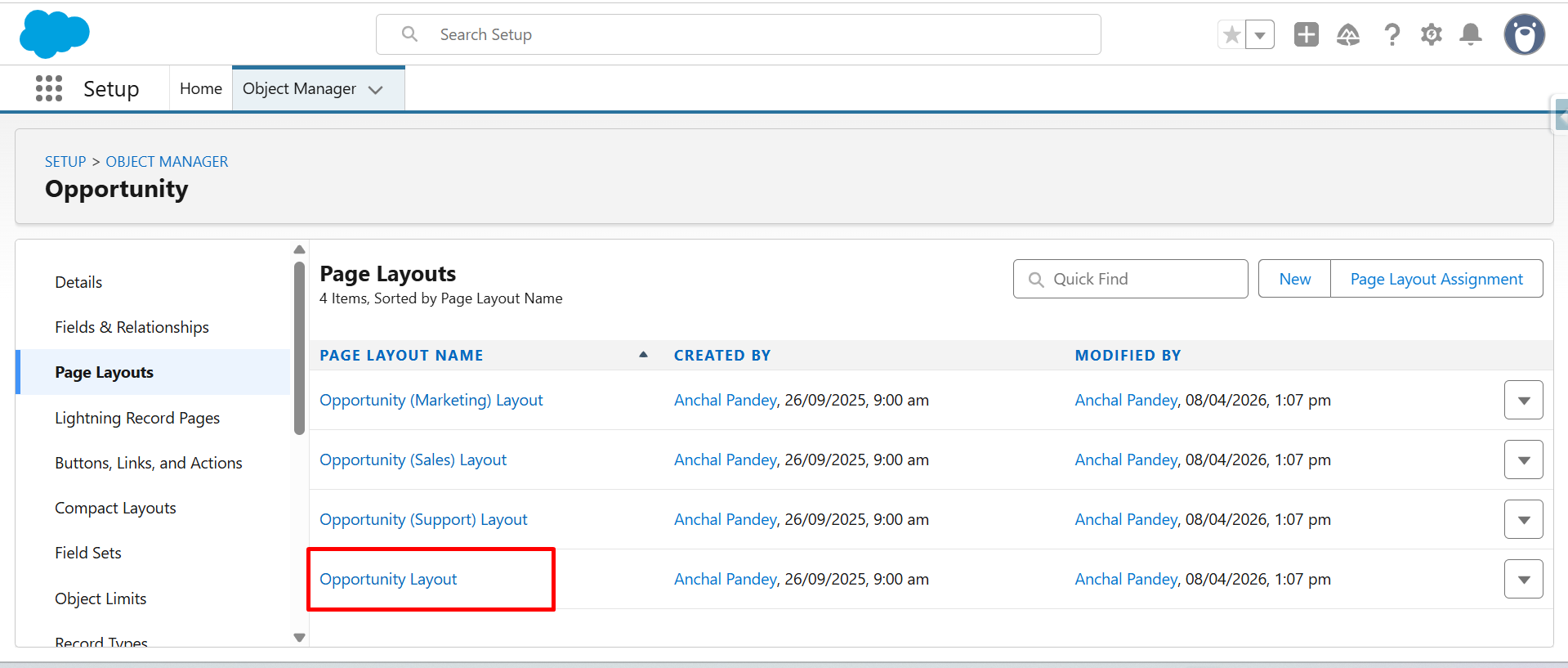Click the Favorites star icon
1568x668 pixels.
coord(1231,34)
